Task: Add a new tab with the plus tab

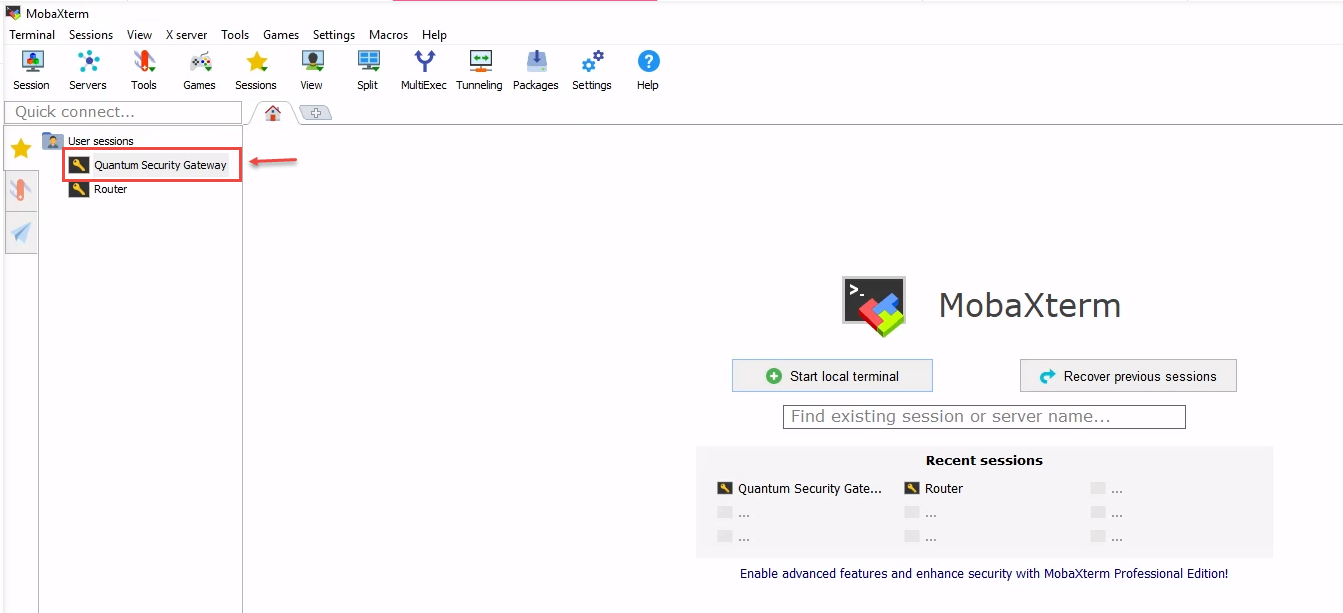Action: [x=315, y=113]
